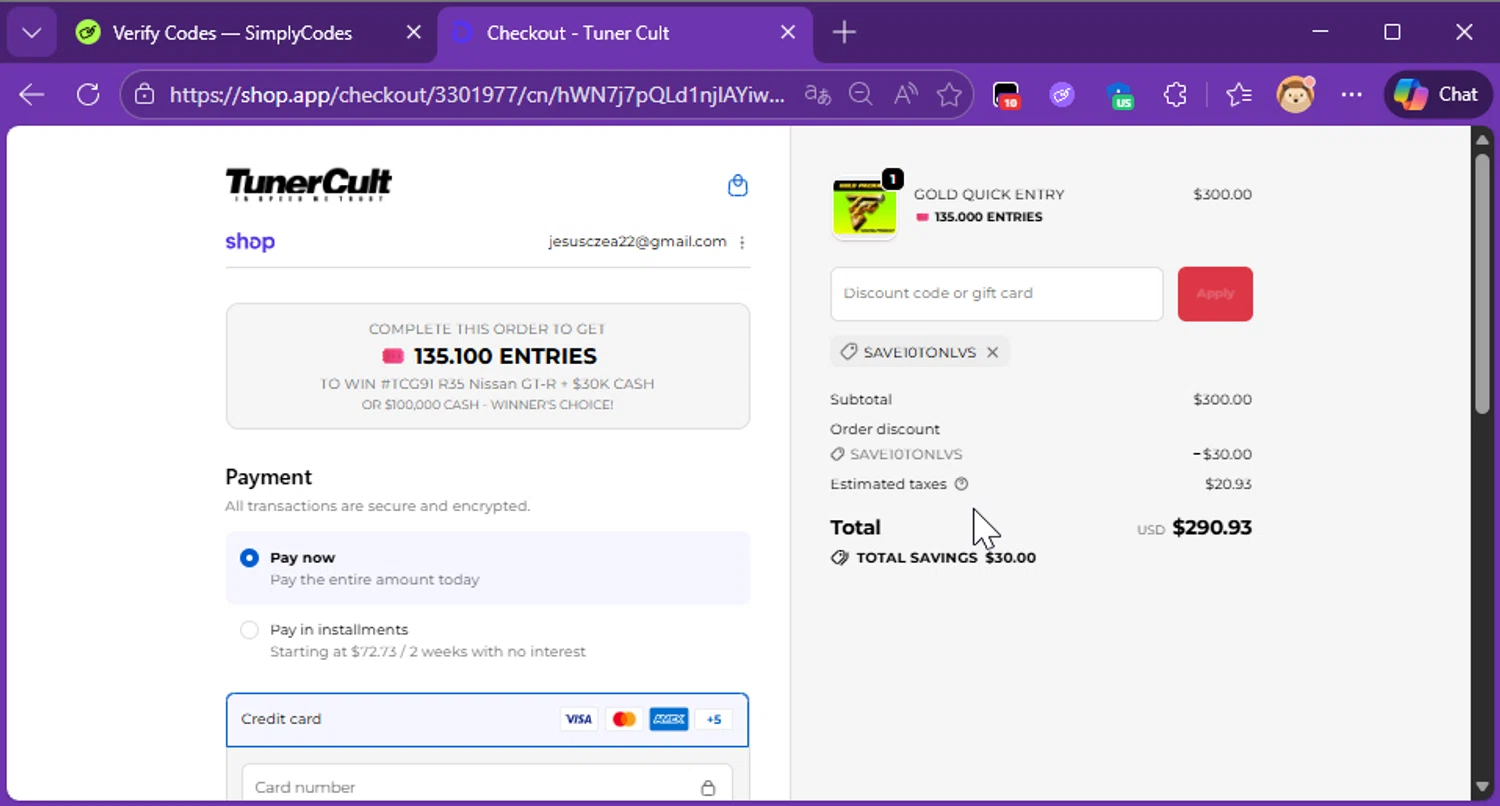Click the Total $290.93 amount
The height and width of the screenshot is (806, 1500).
pos(1211,528)
